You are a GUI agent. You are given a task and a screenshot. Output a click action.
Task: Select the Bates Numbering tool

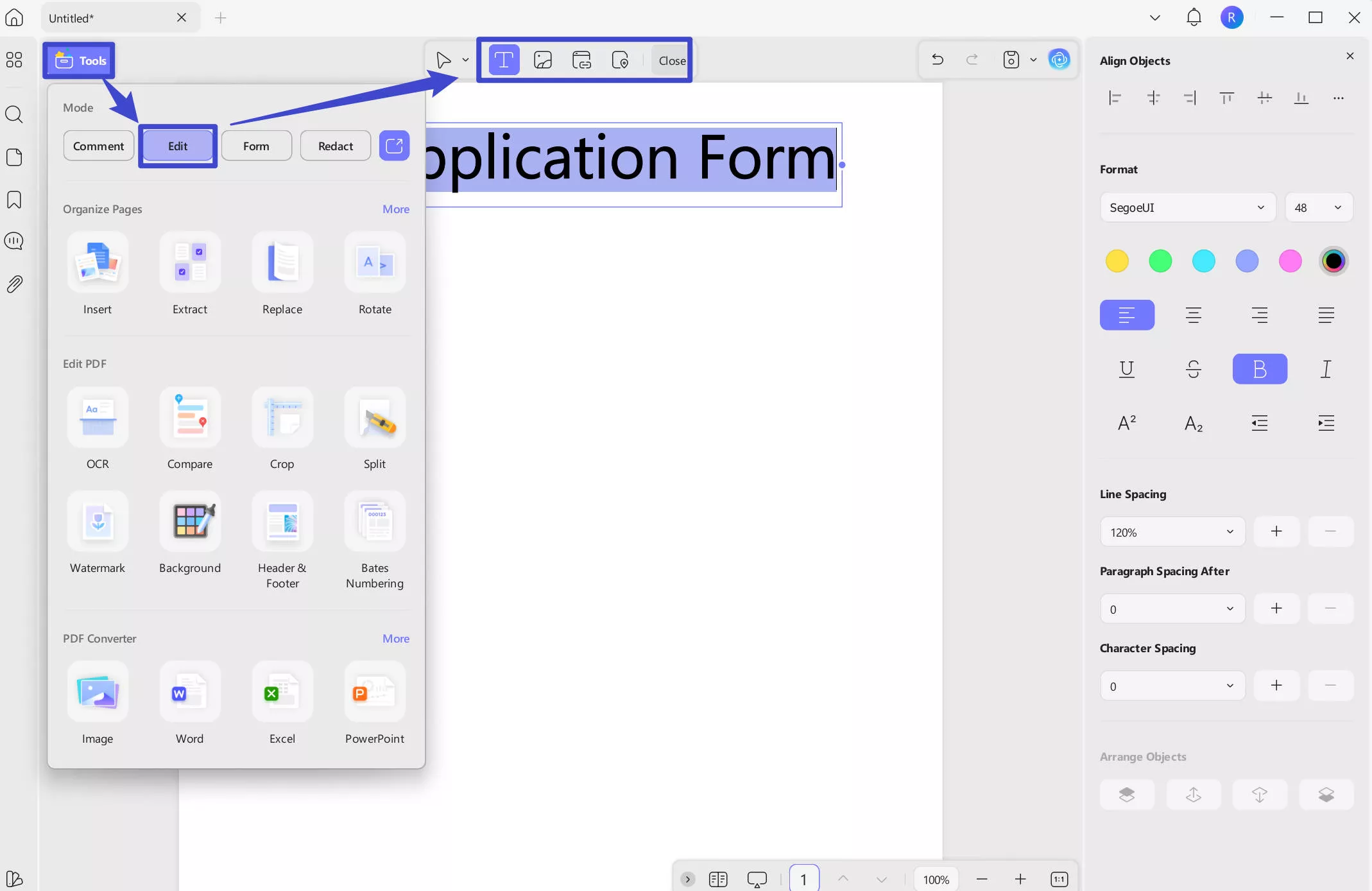click(x=375, y=522)
